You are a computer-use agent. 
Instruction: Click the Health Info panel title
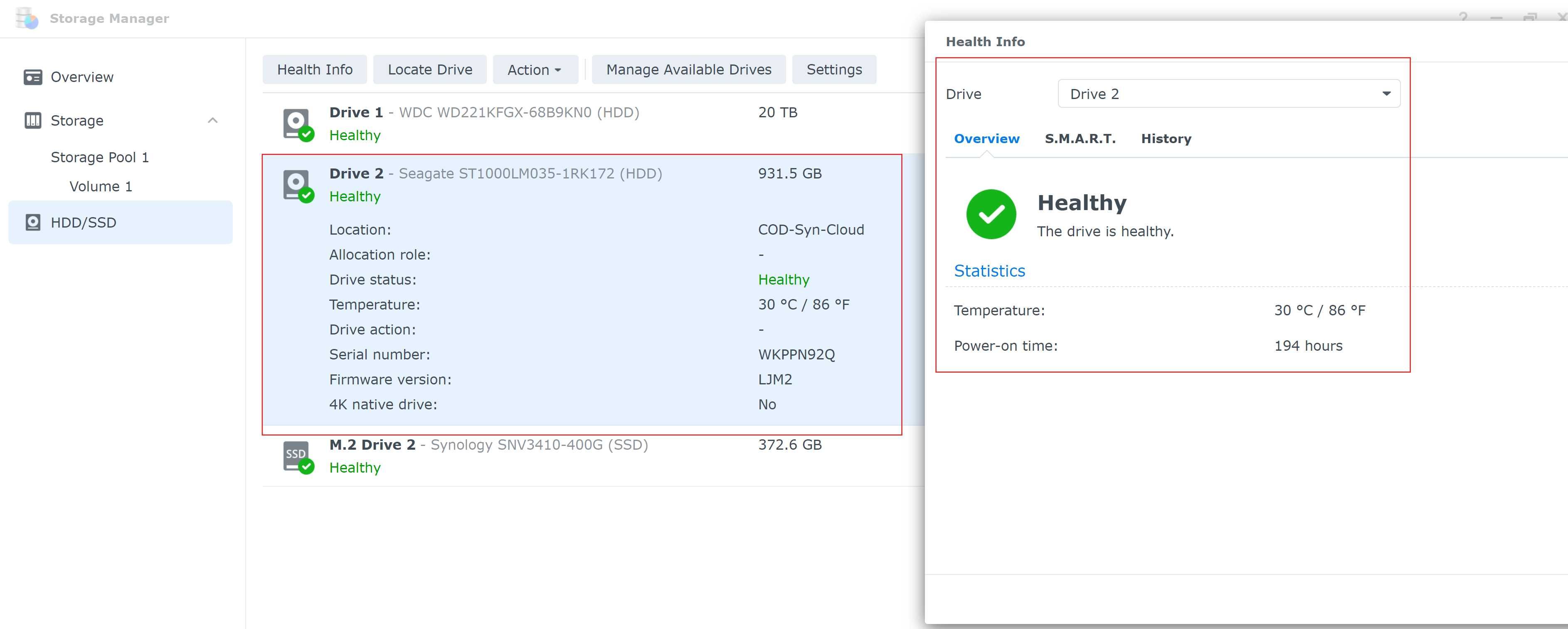pyautogui.click(x=985, y=42)
